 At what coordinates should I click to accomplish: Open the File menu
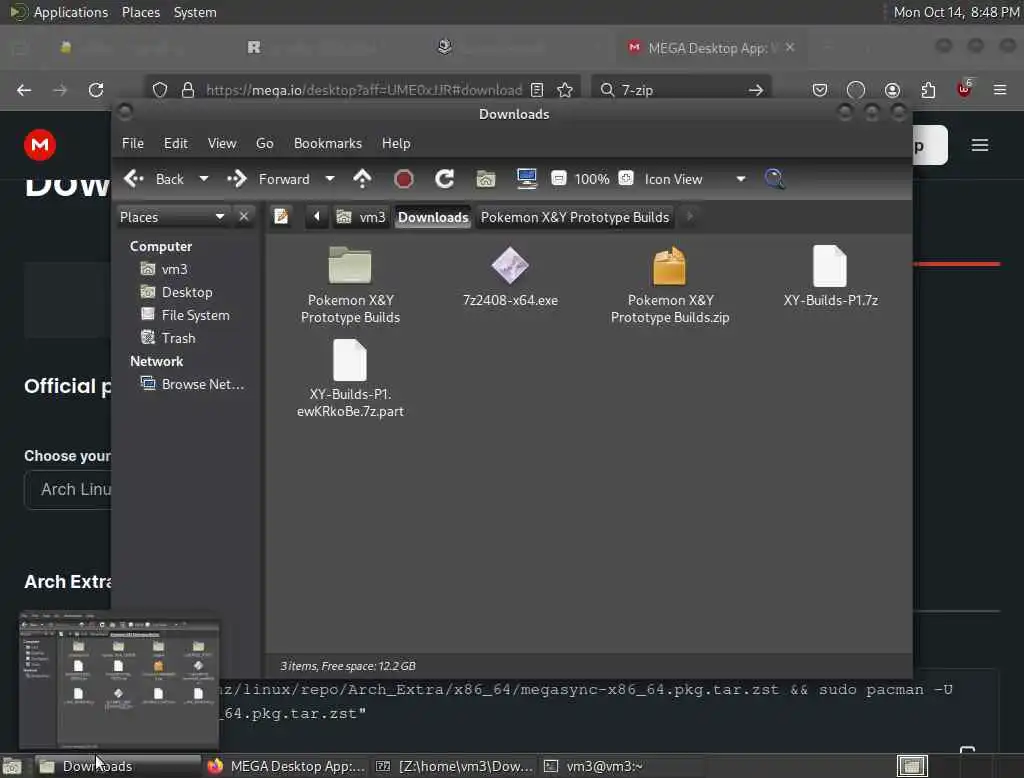133,143
